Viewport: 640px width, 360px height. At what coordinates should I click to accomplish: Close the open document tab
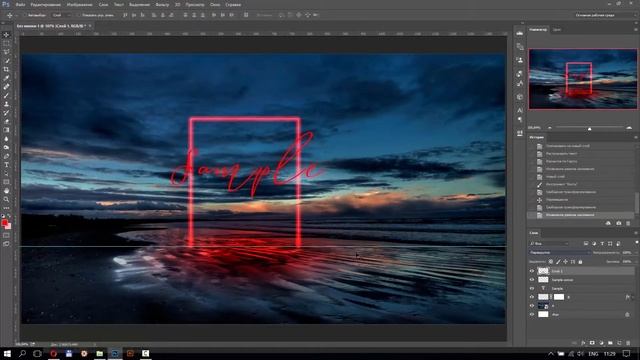(x=90, y=26)
